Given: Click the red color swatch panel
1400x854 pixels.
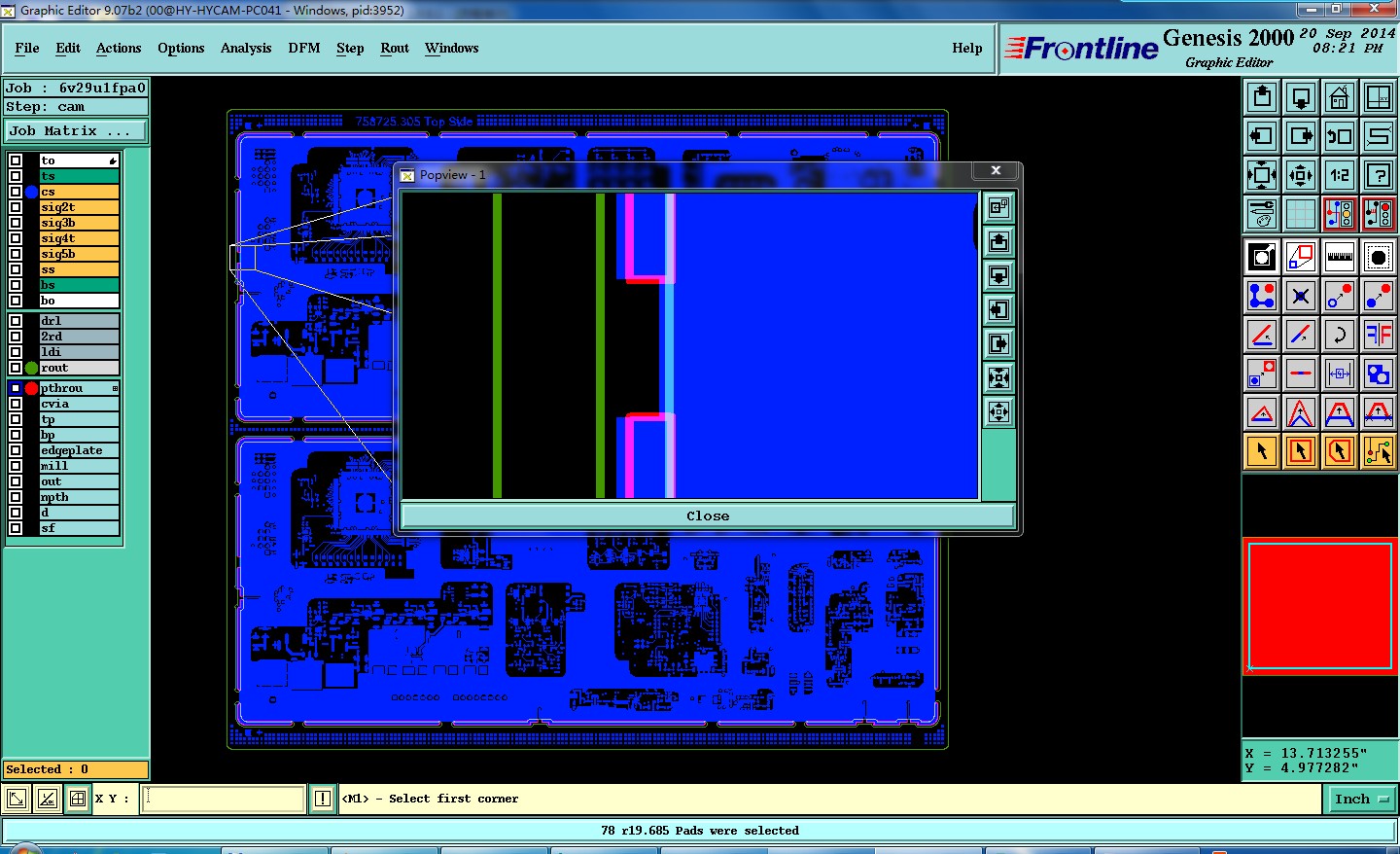Looking at the screenshot, I should (x=1320, y=607).
